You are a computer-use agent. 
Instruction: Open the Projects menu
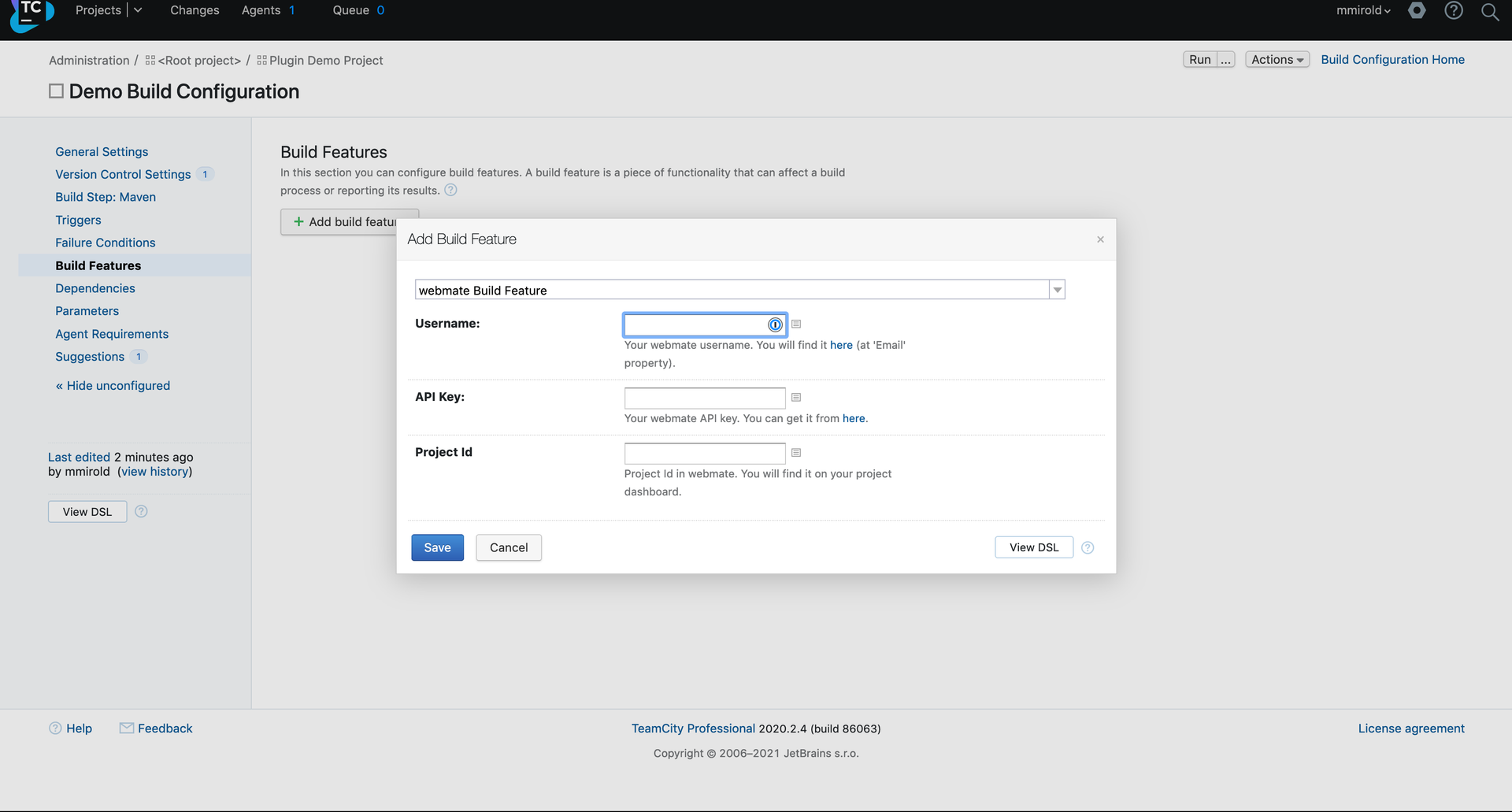pos(98,10)
